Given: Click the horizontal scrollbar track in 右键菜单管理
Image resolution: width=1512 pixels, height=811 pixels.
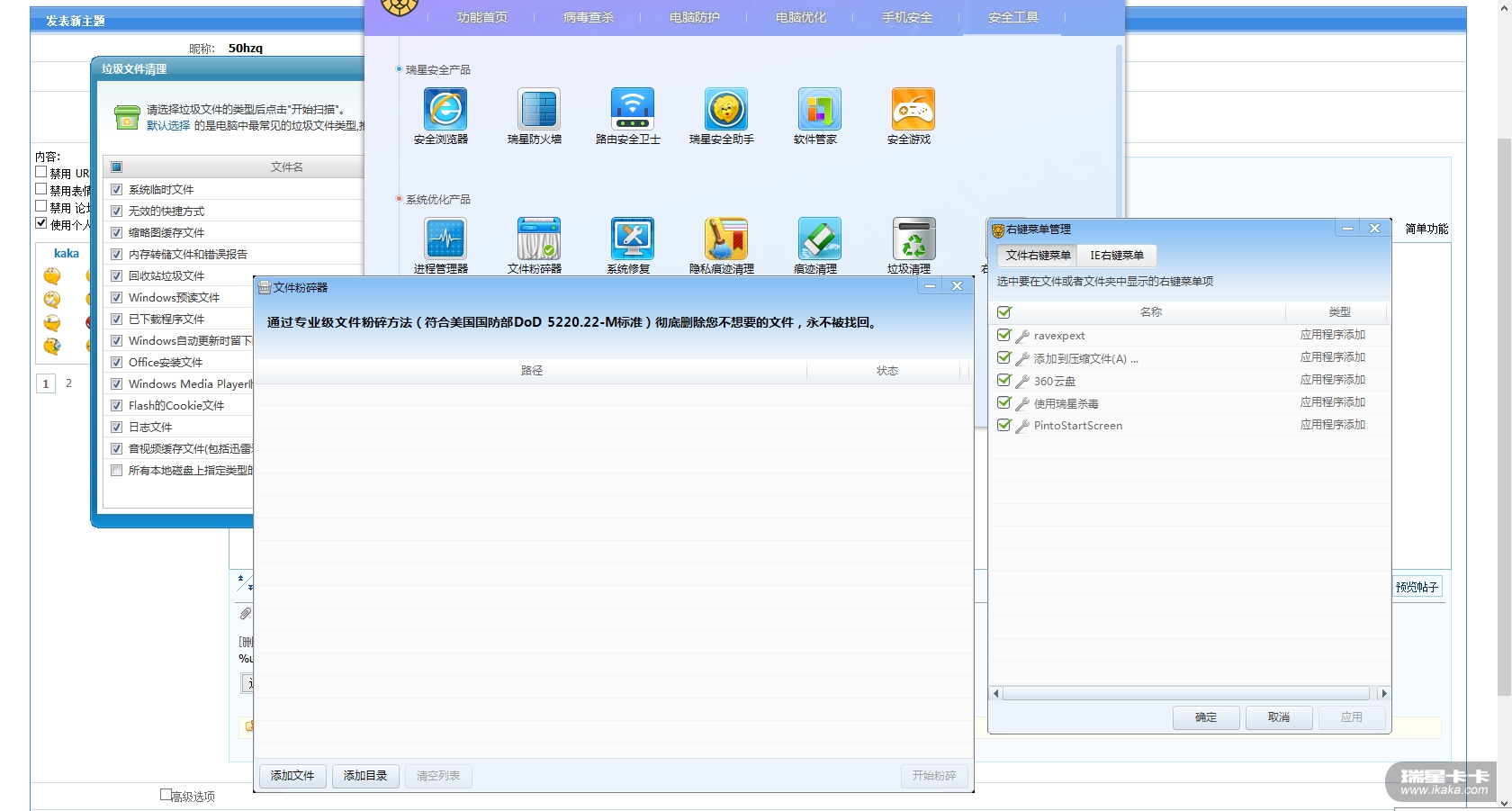Looking at the screenshot, I should coord(1186,694).
